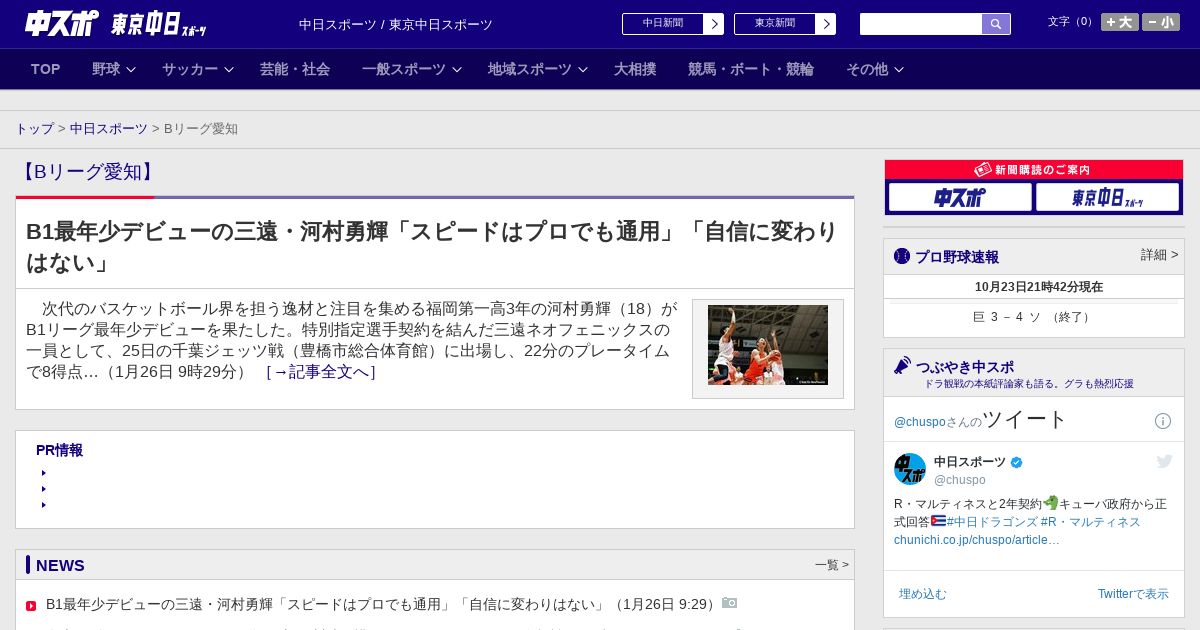Click the 巨 3 − 4 ソ score result
This screenshot has height=630, width=1200.
(x=1033, y=317)
